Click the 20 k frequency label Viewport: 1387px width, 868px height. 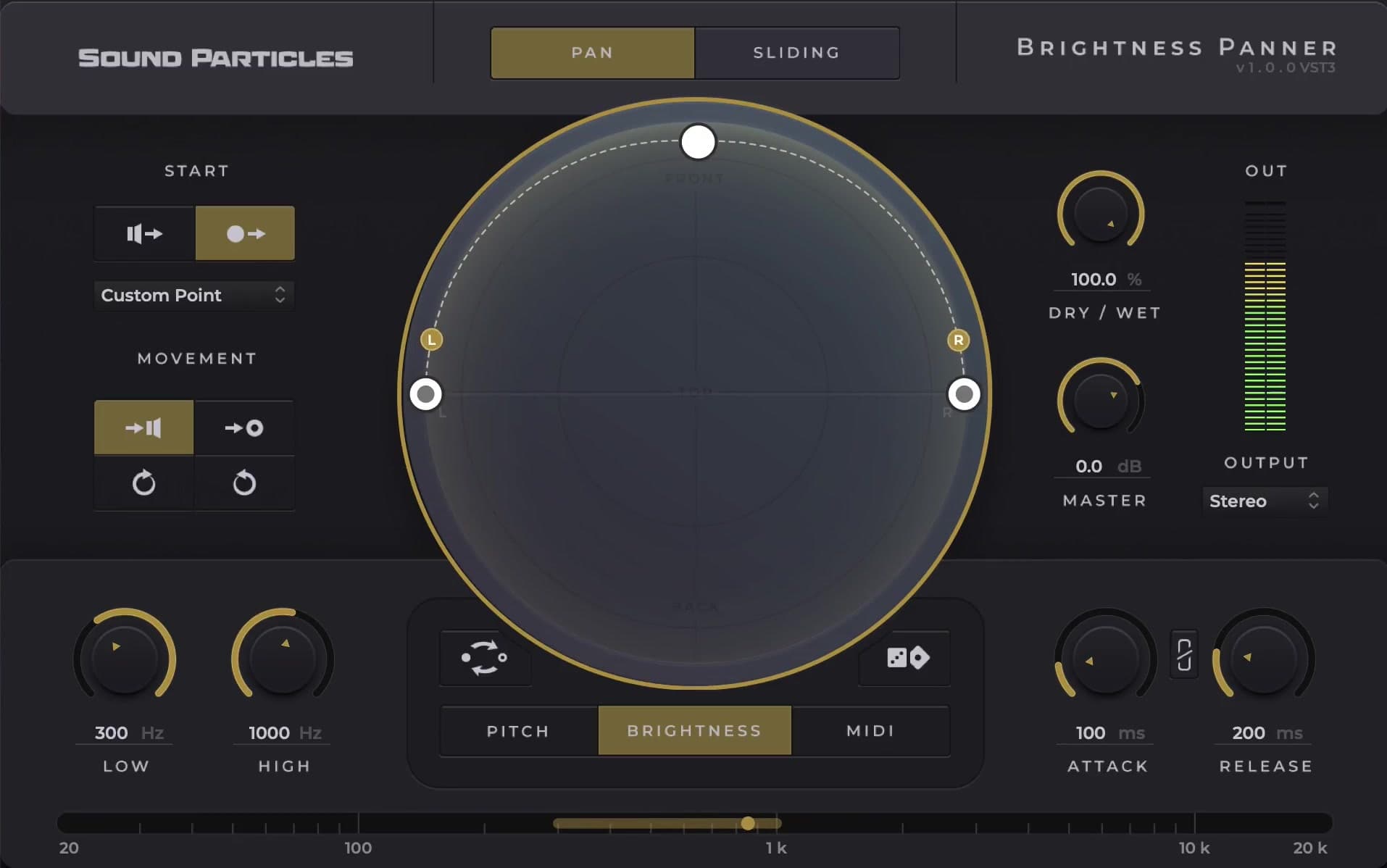click(1310, 848)
